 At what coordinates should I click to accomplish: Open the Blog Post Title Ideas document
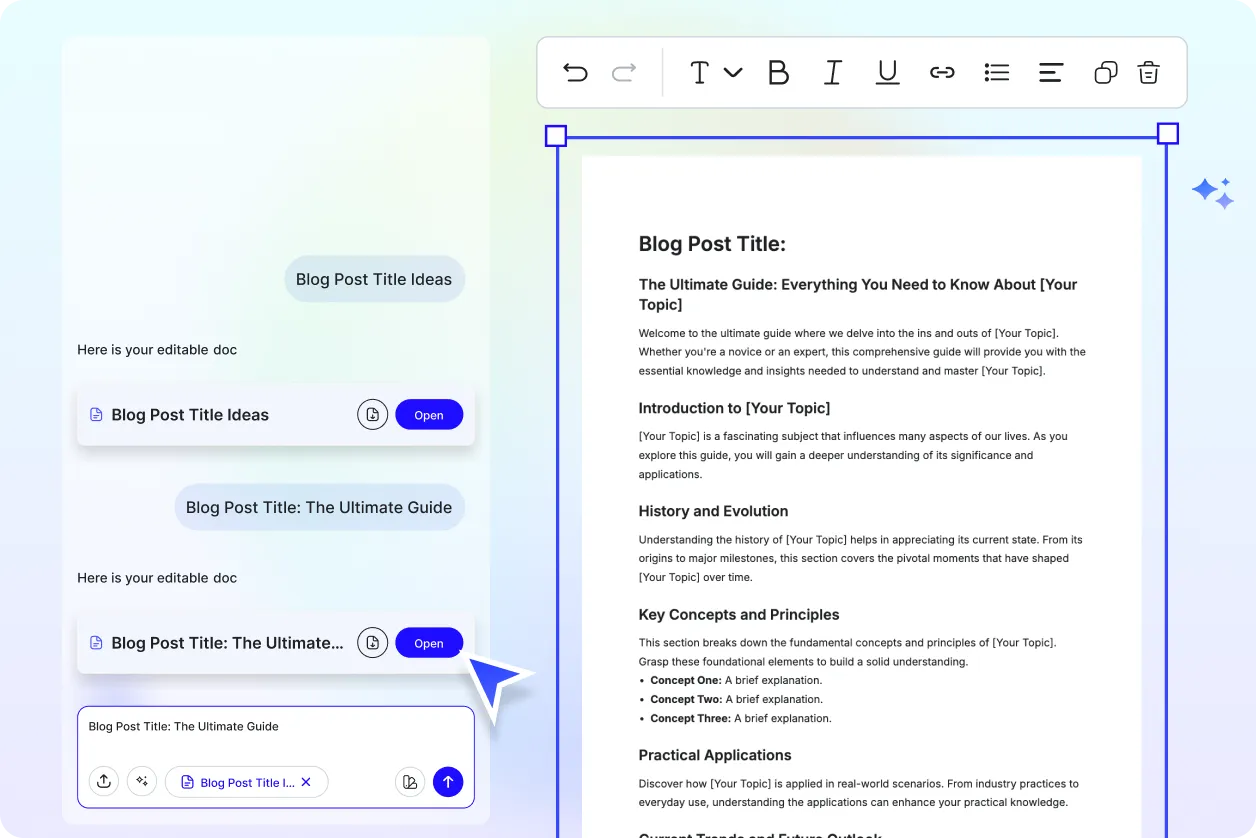point(429,414)
